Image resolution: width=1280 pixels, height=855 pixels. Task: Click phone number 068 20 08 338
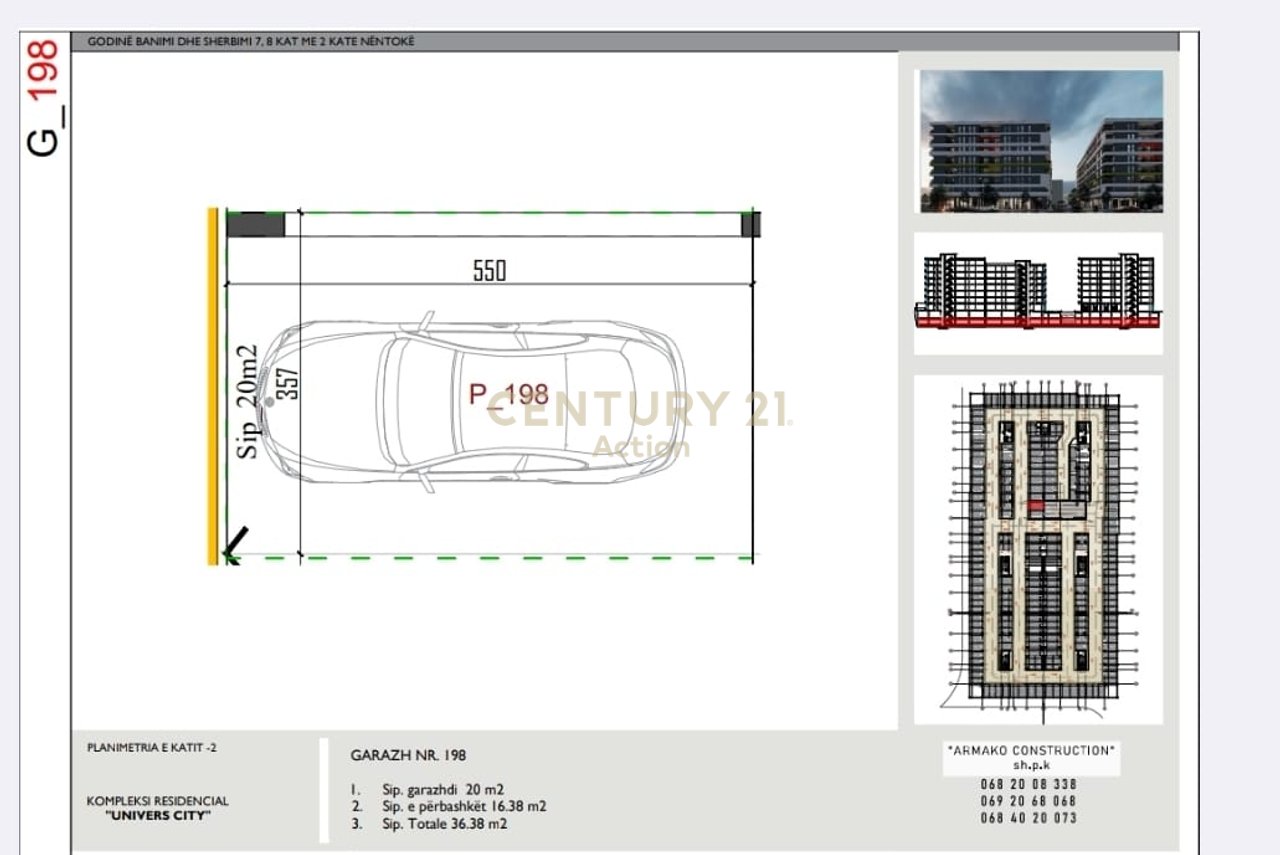[x=1029, y=784]
